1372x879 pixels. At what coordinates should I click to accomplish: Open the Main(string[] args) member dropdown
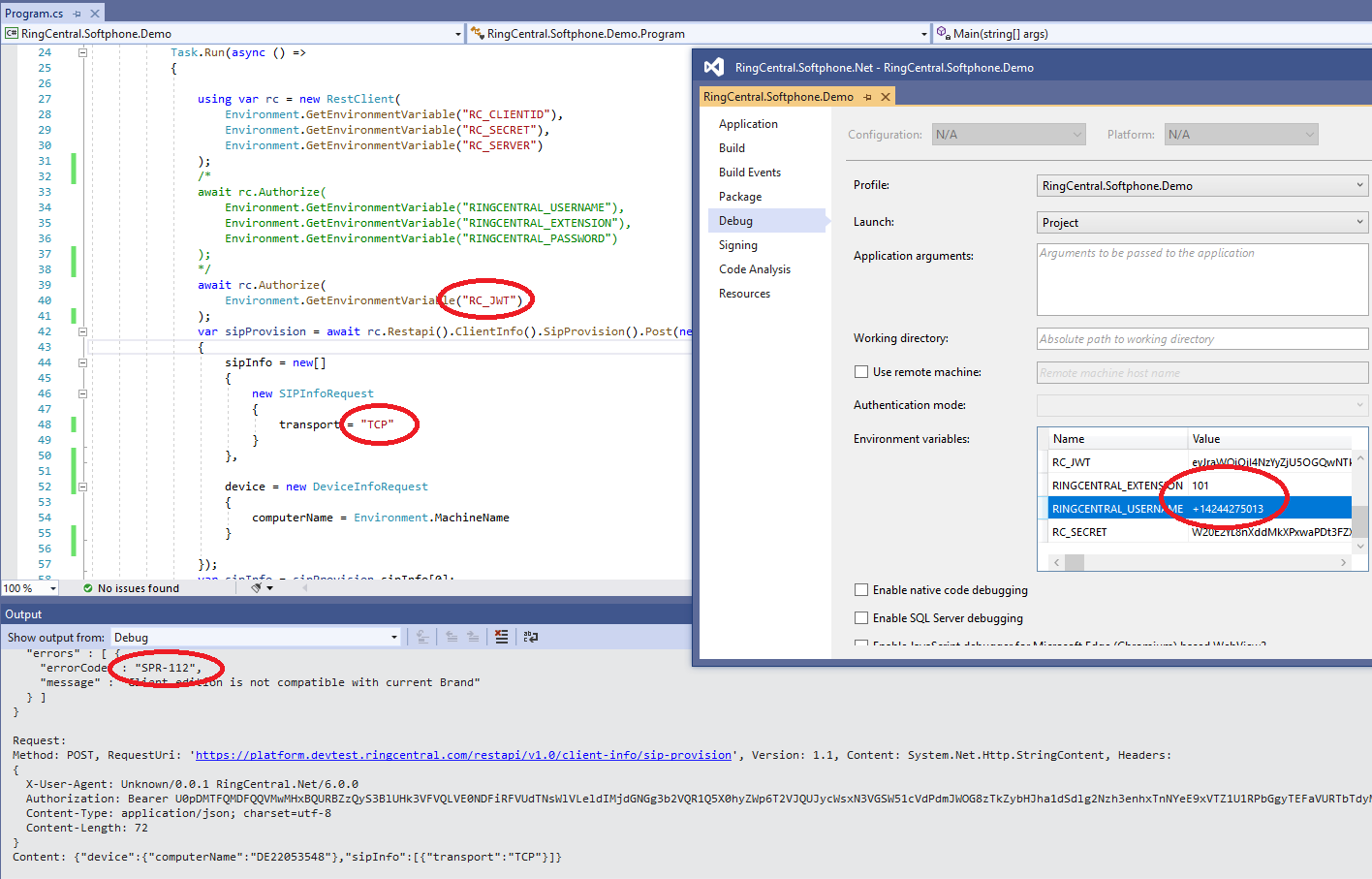click(x=1152, y=34)
